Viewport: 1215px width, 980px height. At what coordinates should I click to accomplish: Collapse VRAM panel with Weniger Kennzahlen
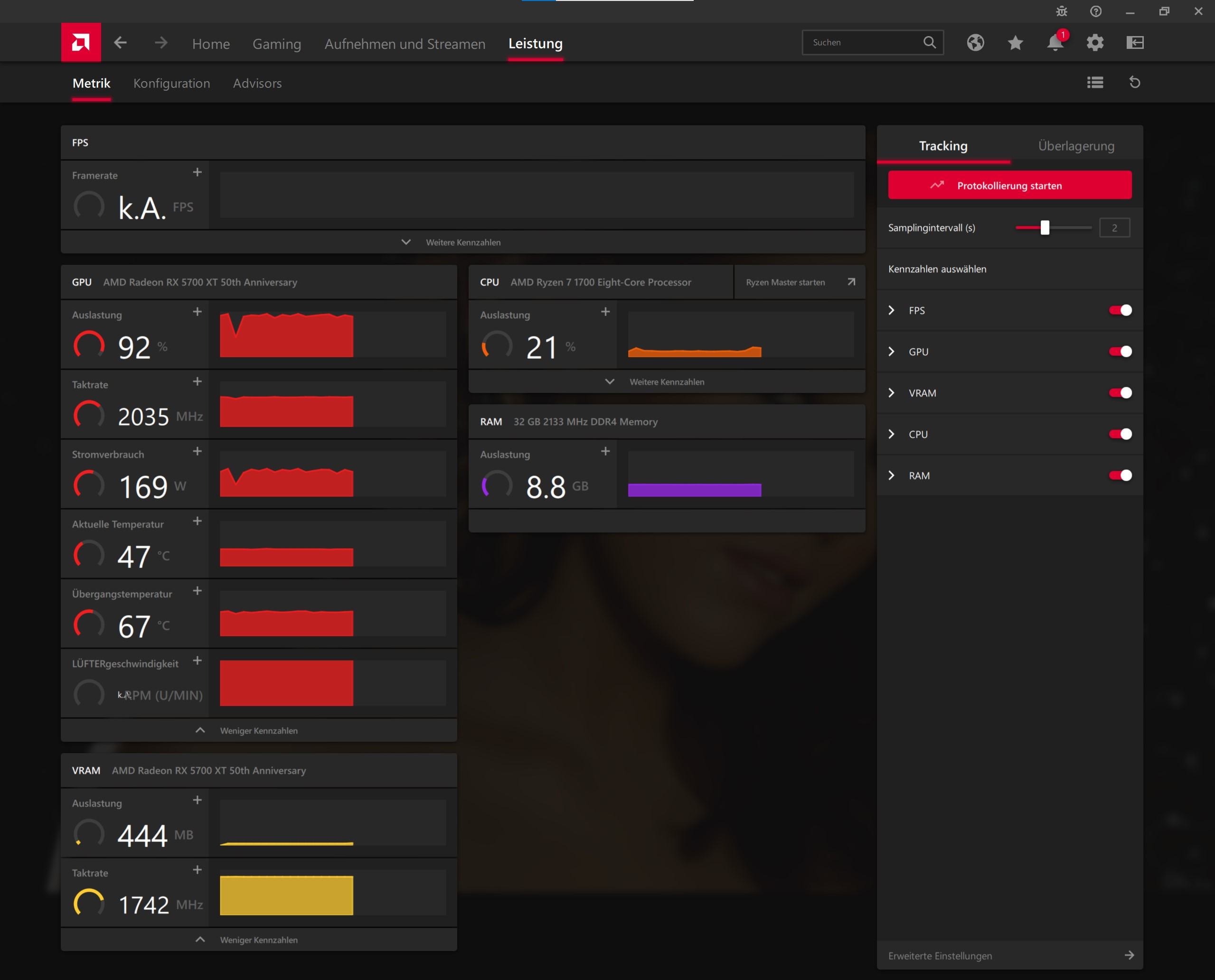point(259,940)
